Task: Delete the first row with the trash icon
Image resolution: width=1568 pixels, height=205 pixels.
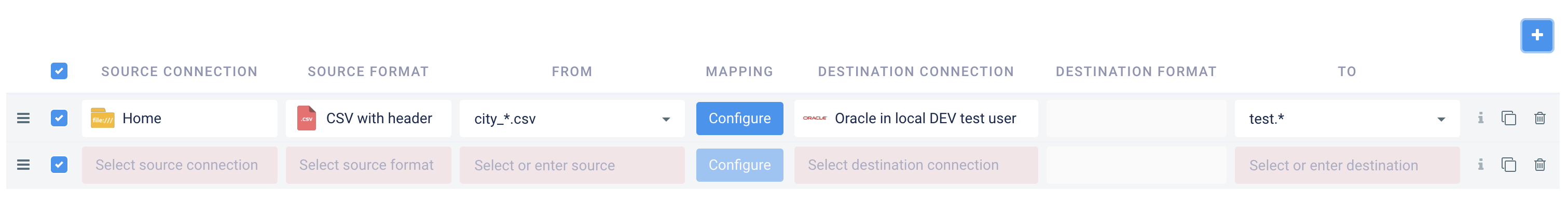Action: click(1540, 118)
